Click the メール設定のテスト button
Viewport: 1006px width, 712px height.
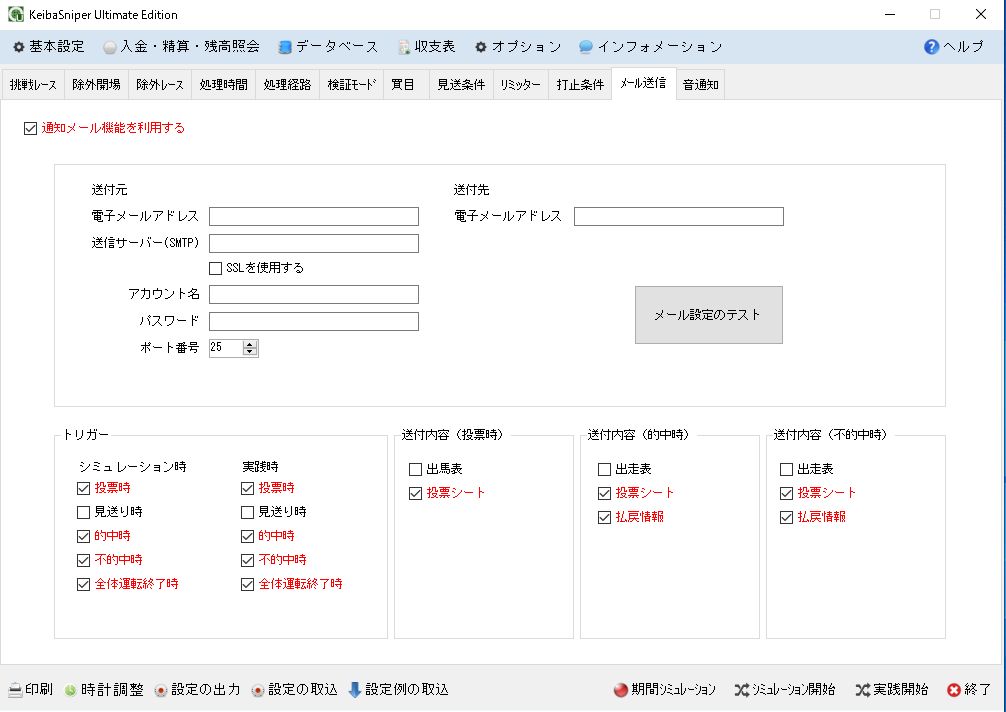(708, 315)
